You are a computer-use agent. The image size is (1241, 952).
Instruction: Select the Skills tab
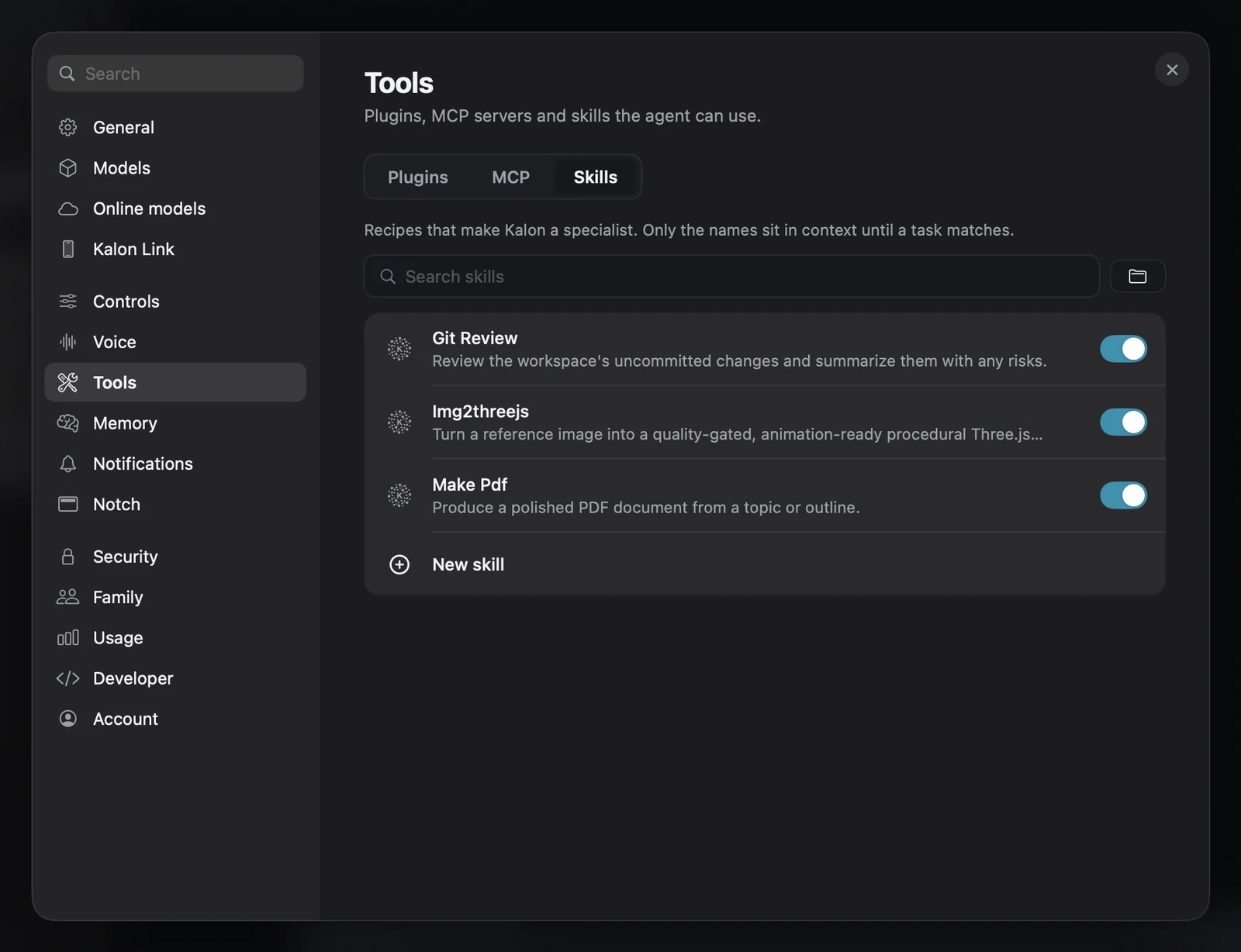coord(596,177)
